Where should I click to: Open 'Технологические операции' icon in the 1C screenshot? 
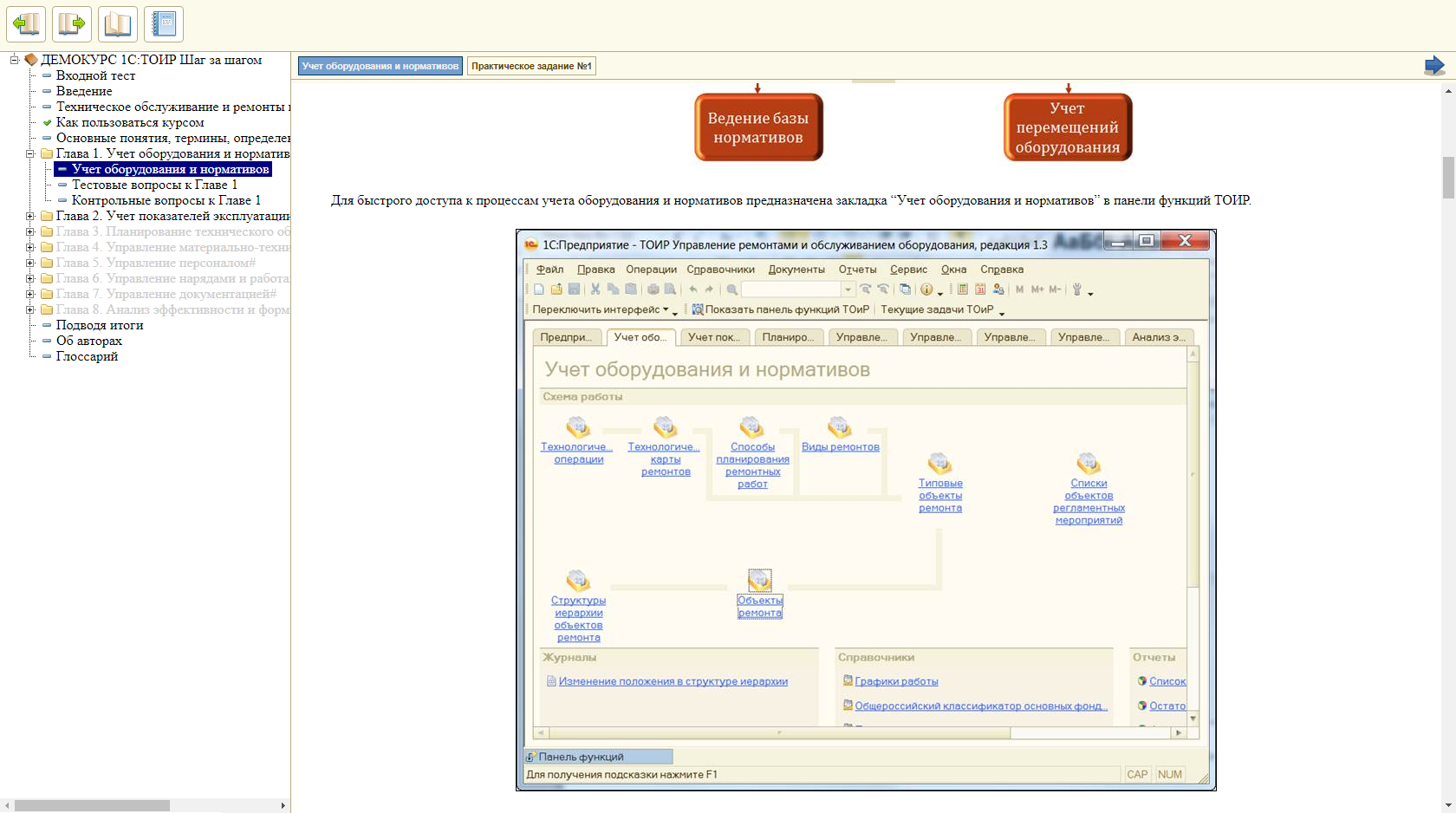pos(578,427)
